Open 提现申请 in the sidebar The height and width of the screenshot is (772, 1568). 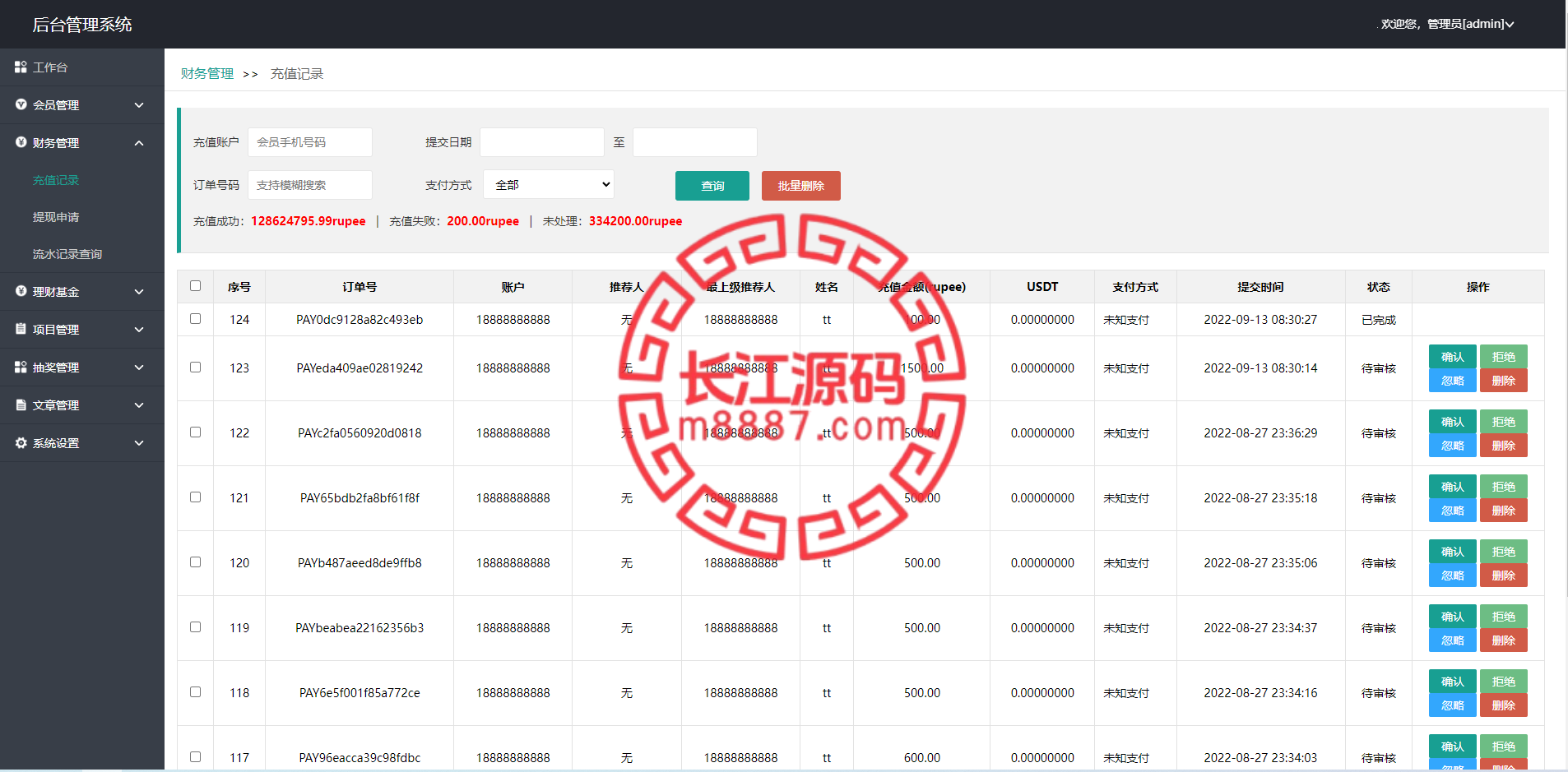click(x=56, y=217)
